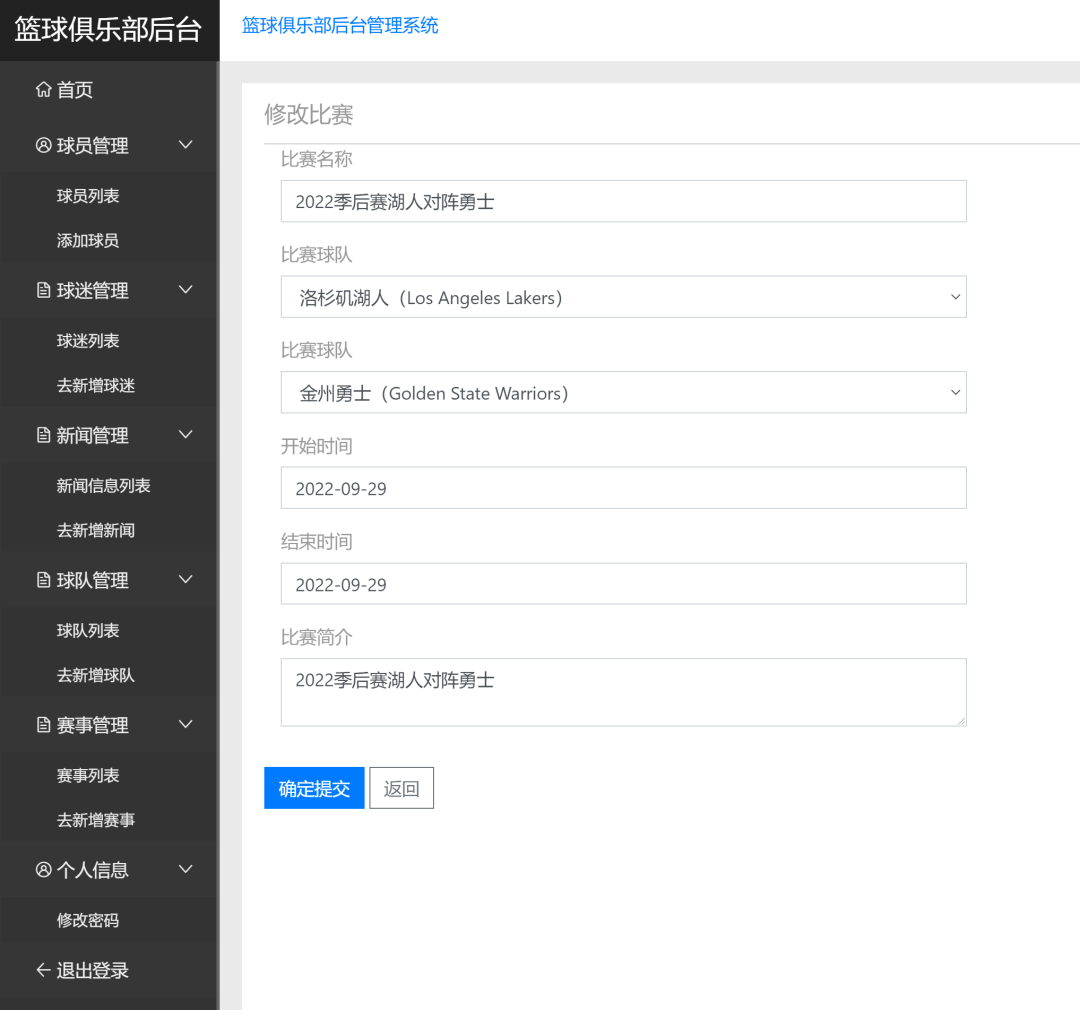Collapse the 赛事管理 menu chevron
The width and height of the screenshot is (1080, 1010).
(x=185, y=724)
